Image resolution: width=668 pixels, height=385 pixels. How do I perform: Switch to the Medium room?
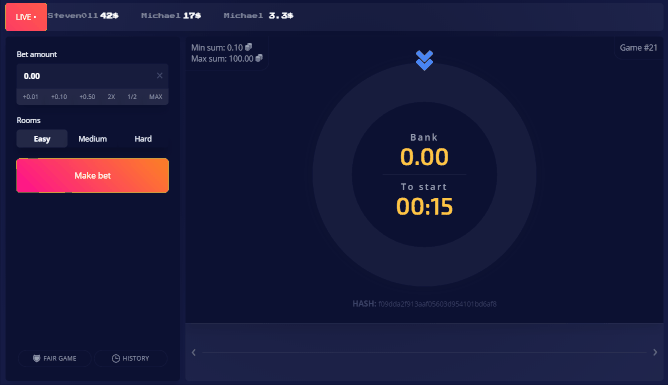click(x=92, y=139)
